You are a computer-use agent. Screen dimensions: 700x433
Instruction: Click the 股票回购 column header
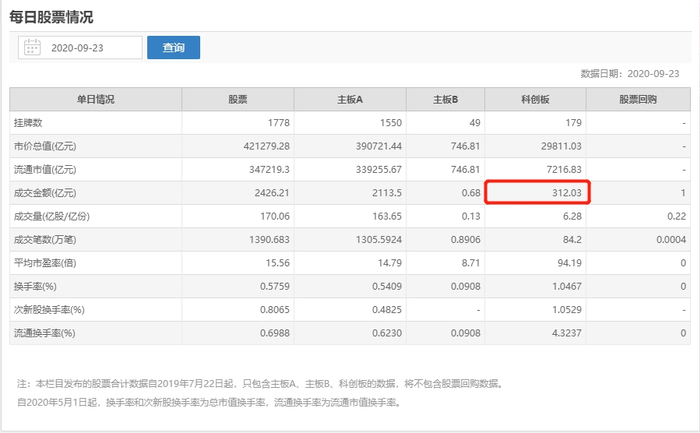point(638,99)
